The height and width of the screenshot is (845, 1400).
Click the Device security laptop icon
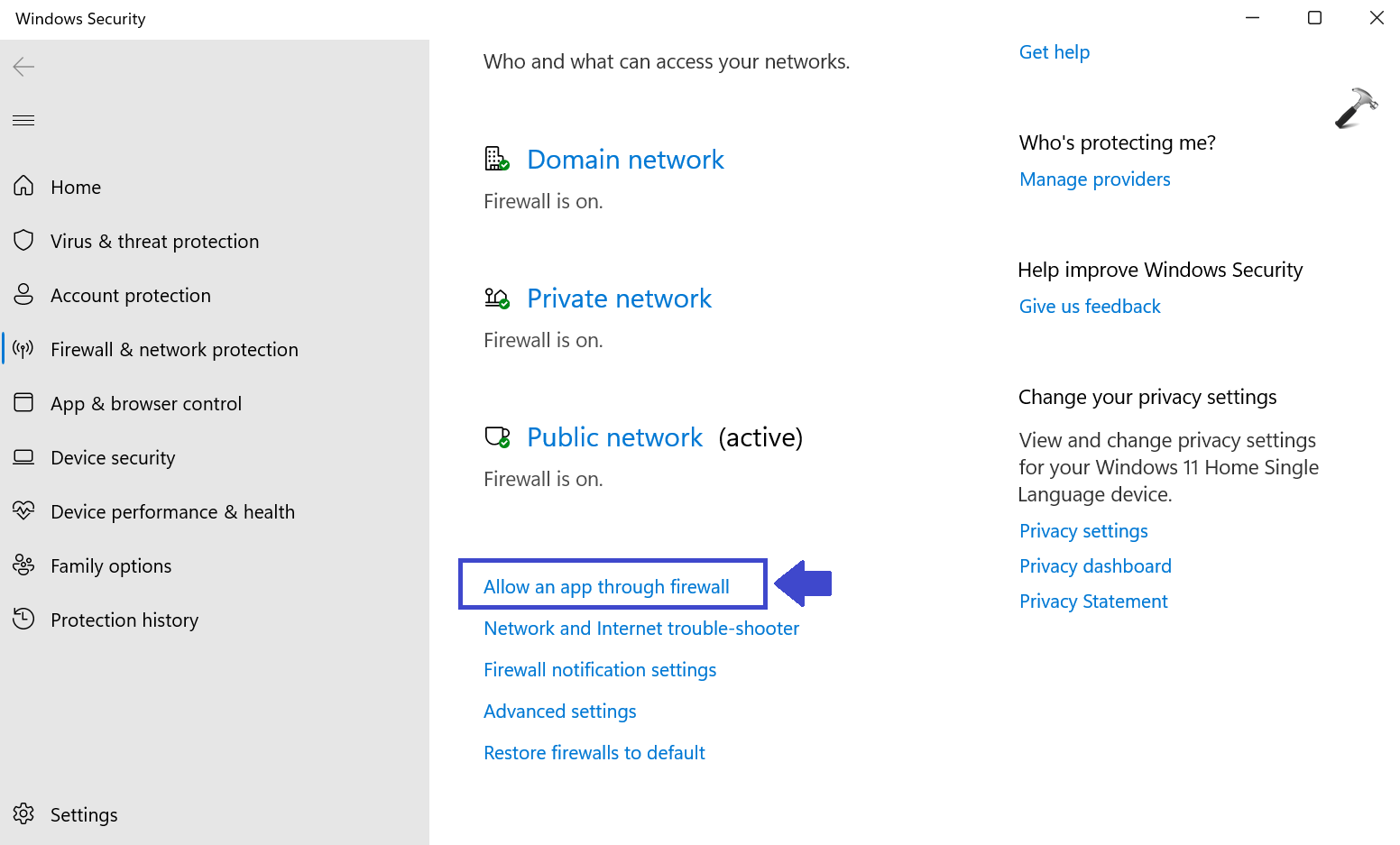pyautogui.click(x=23, y=457)
